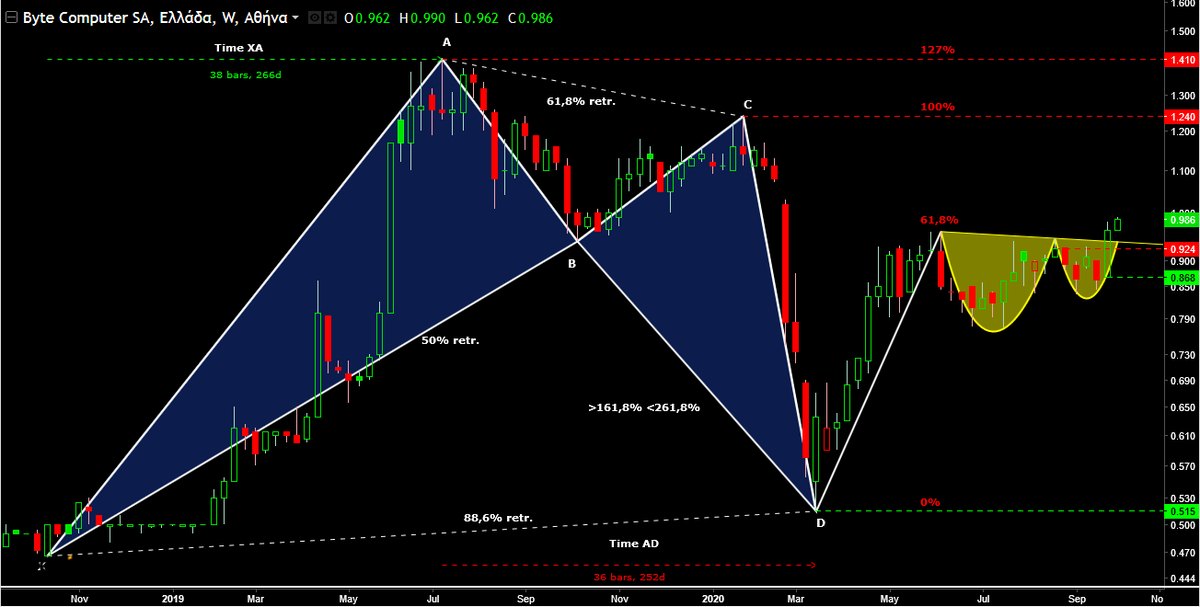Screen dimensions: 1200x607
Task: Click pattern point label B
Action: click(x=572, y=264)
